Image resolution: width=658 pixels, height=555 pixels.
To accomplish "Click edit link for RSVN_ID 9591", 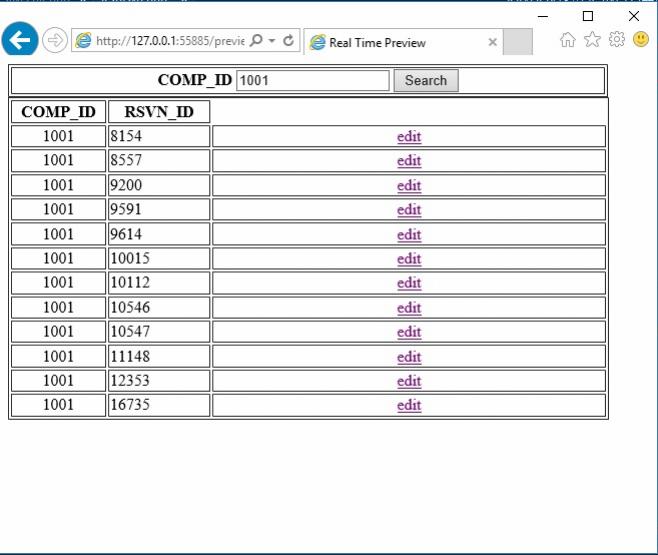I will (409, 209).
